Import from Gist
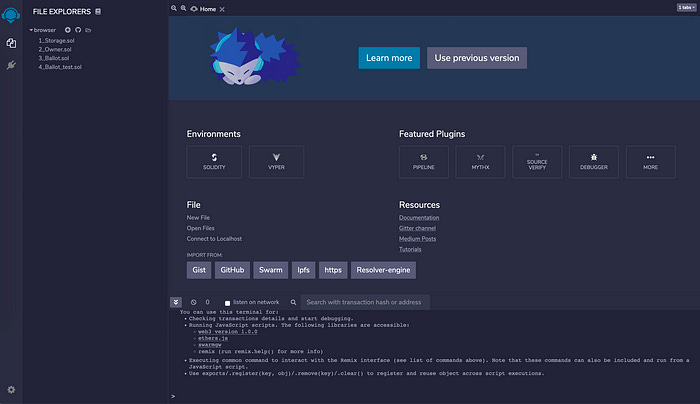Screen dimensions: 700x404 pyautogui.click(x=199, y=270)
